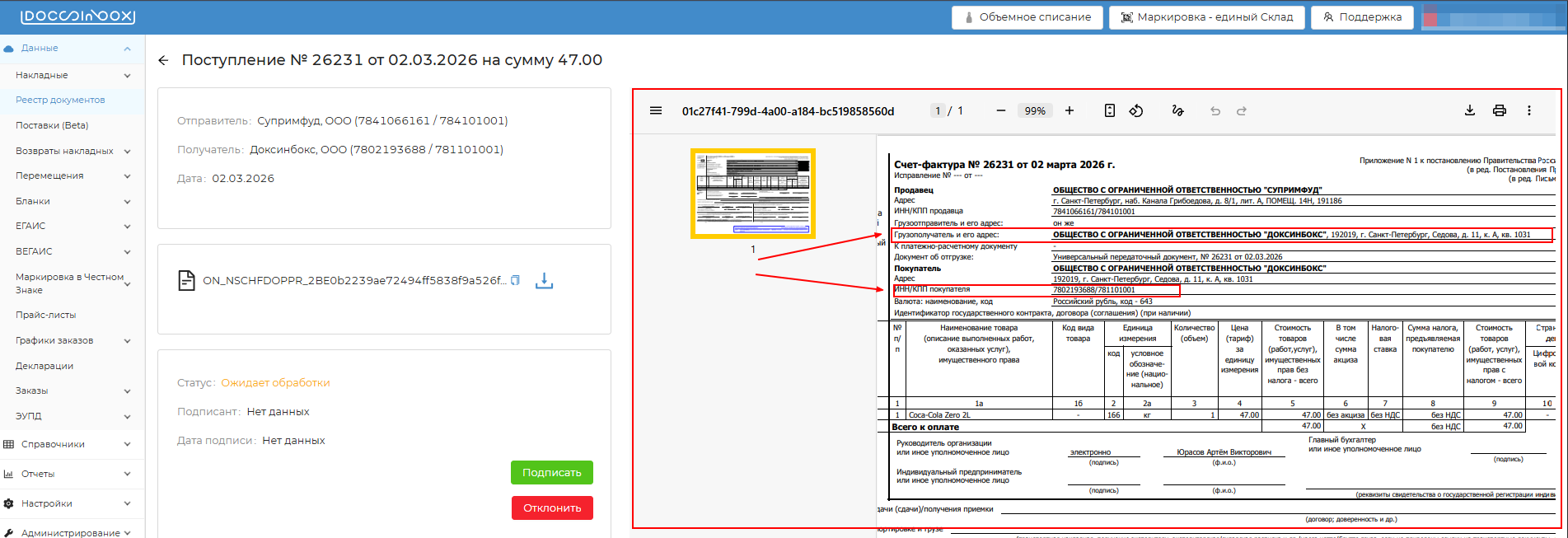Download the PDF from the viewer toolbar

coord(1469,110)
